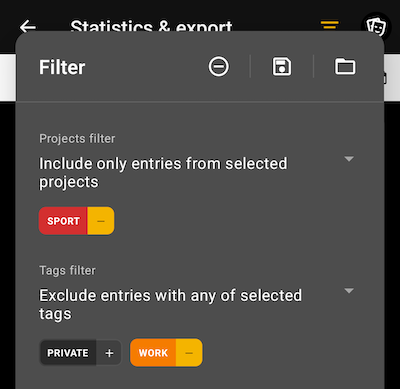Click the 'Tags filter' label
400x389 pixels.
[x=67, y=270]
